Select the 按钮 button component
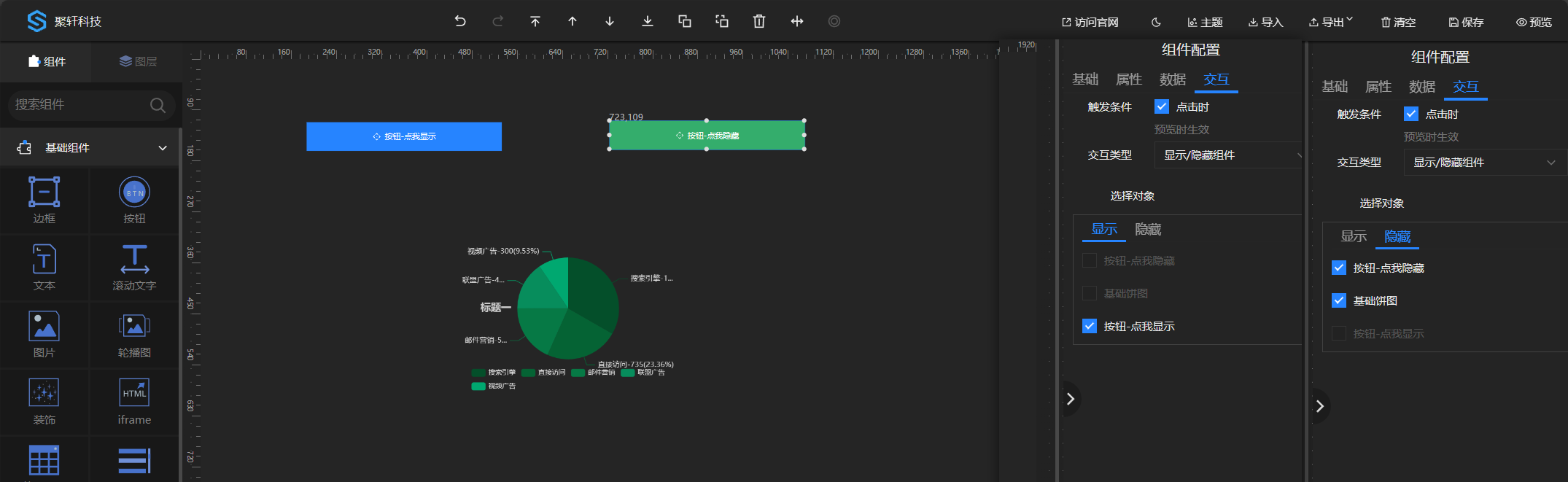 pyautogui.click(x=134, y=200)
